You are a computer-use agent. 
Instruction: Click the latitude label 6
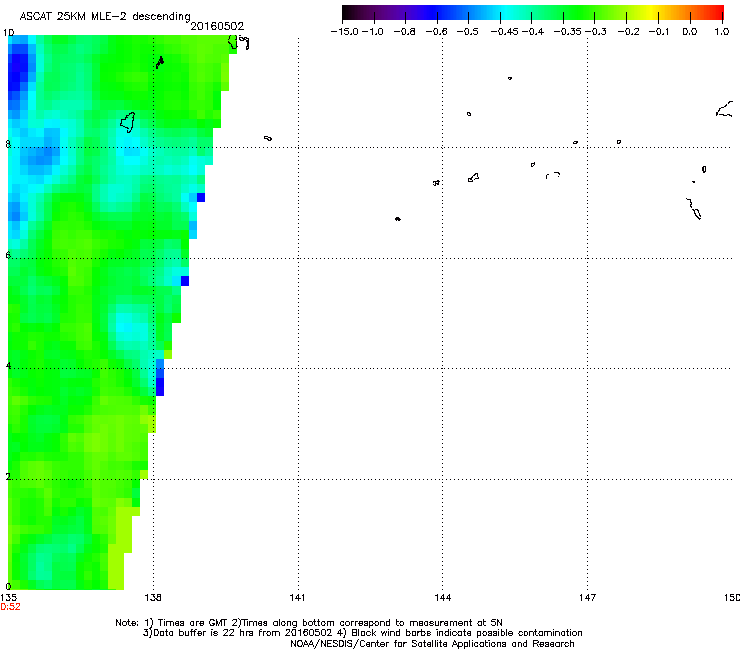8,255
